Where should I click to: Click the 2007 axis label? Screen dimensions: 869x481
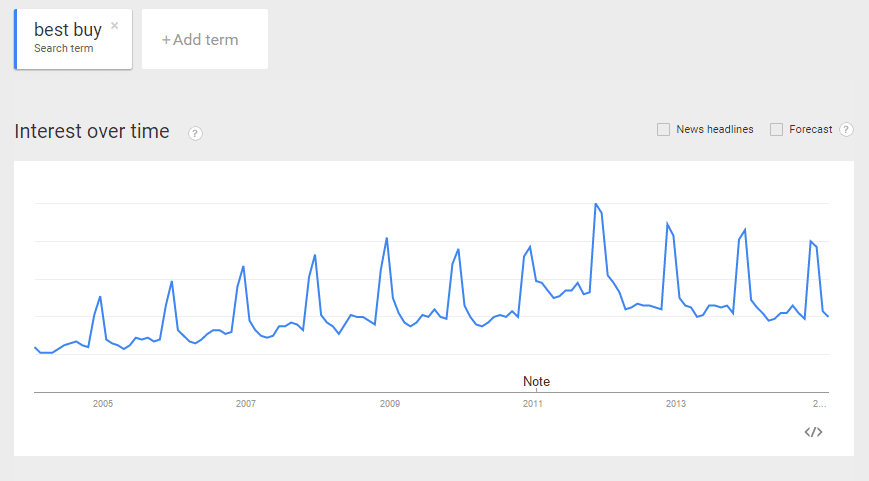(x=246, y=404)
